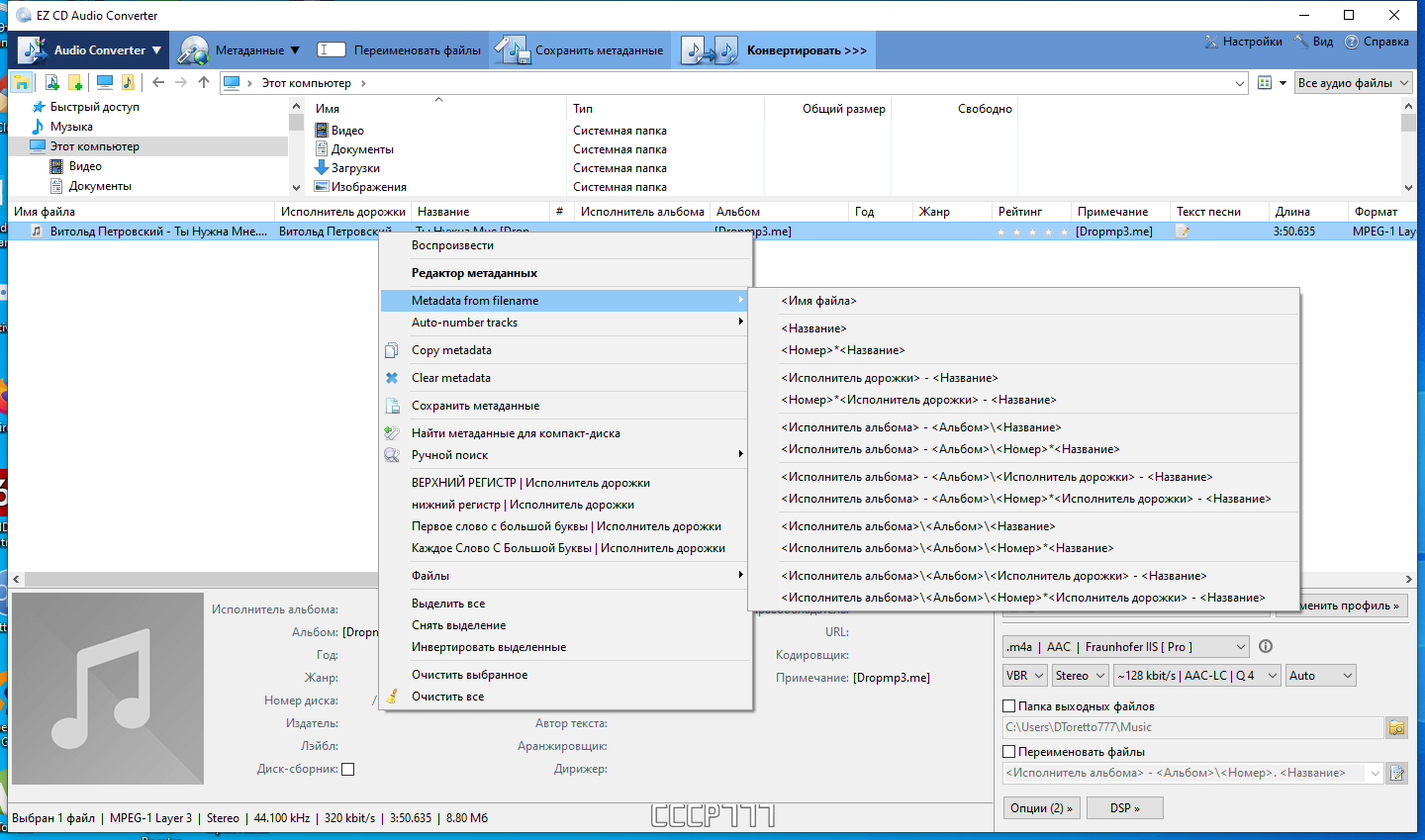Browse for output folder icon
Image resolution: width=1425 pixels, height=840 pixels.
coord(1396,728)
